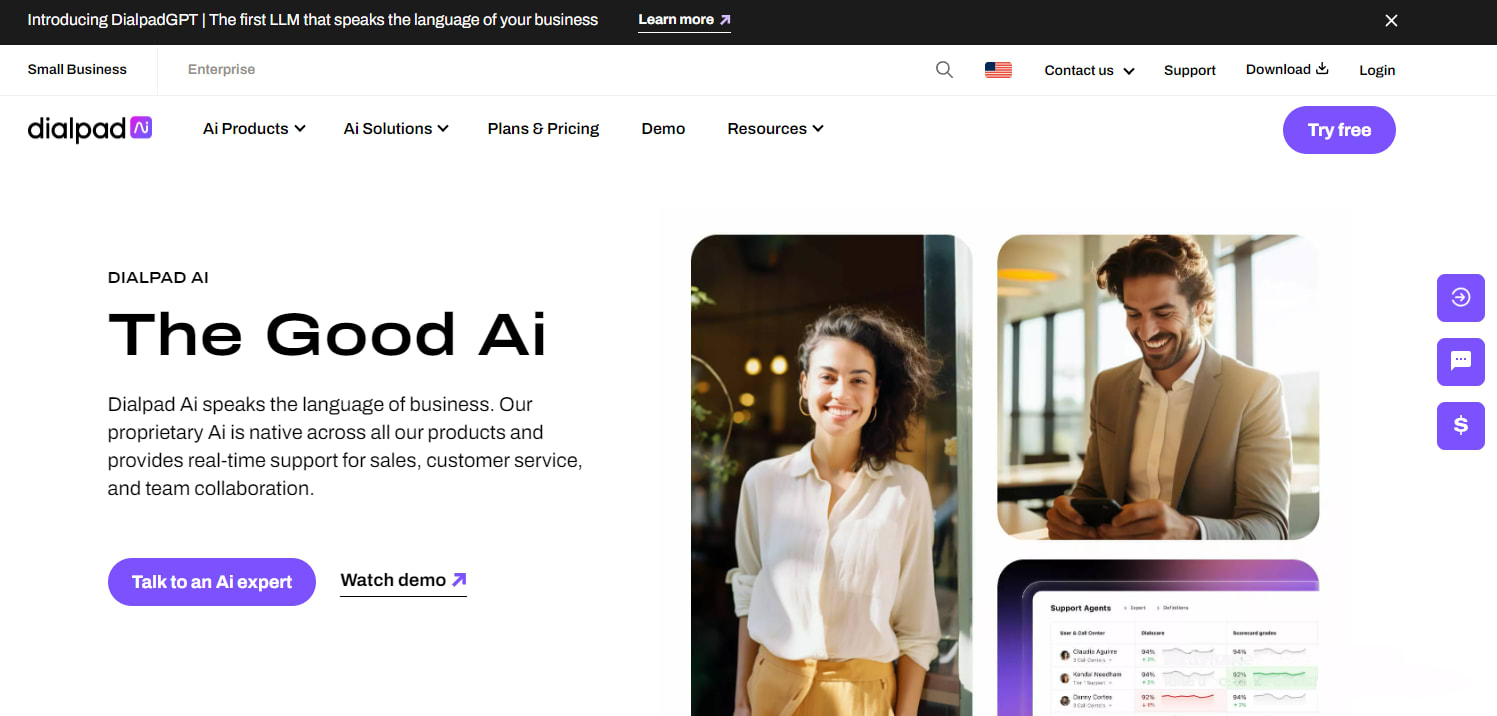1497x716 pixels.
Task: Expand the Ai Solutions dropdown menu
Action: pyautogui.click(x=396, y=129)
